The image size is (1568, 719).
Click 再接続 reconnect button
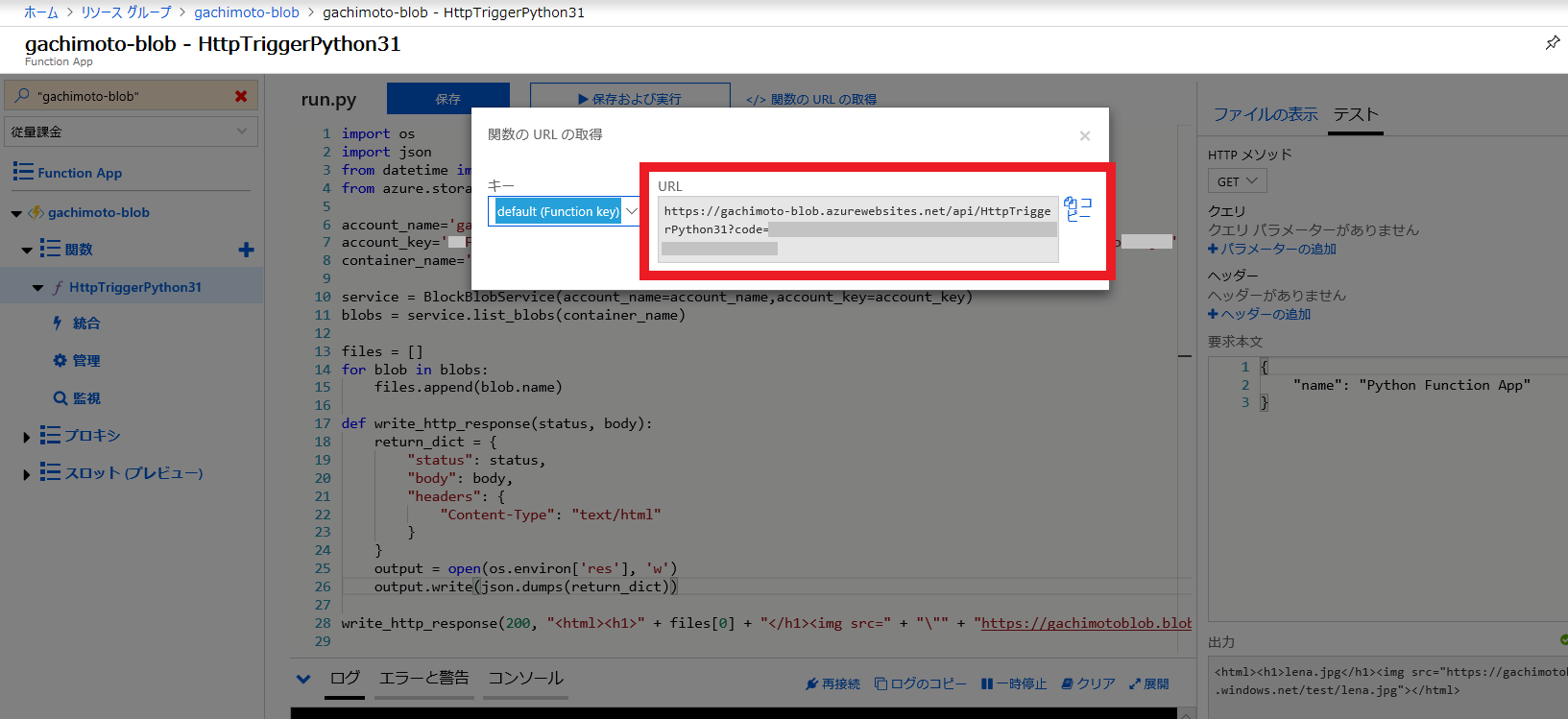tap(832, 683)
